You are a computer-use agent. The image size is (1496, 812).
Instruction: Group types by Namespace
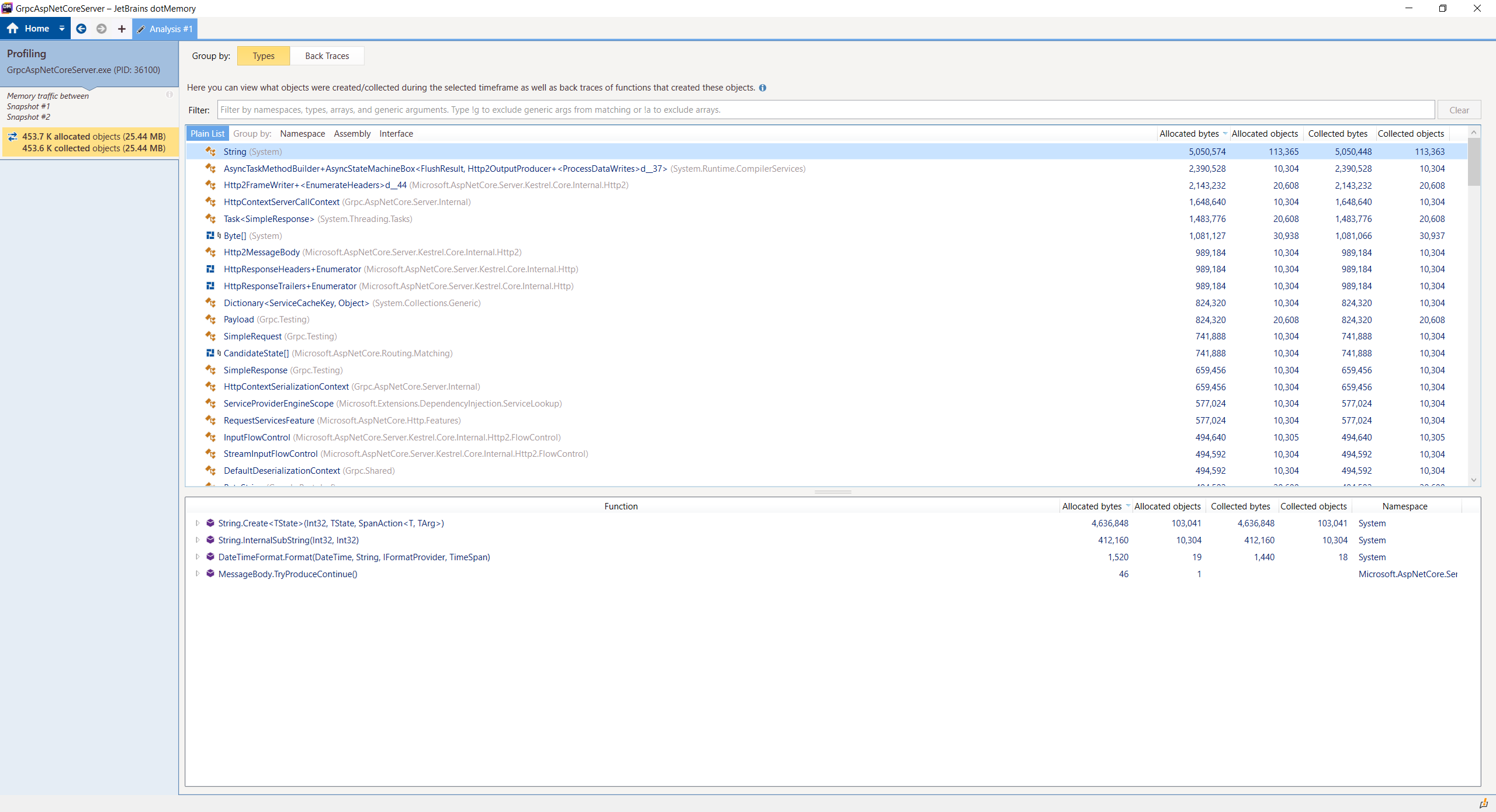point(303,134)
